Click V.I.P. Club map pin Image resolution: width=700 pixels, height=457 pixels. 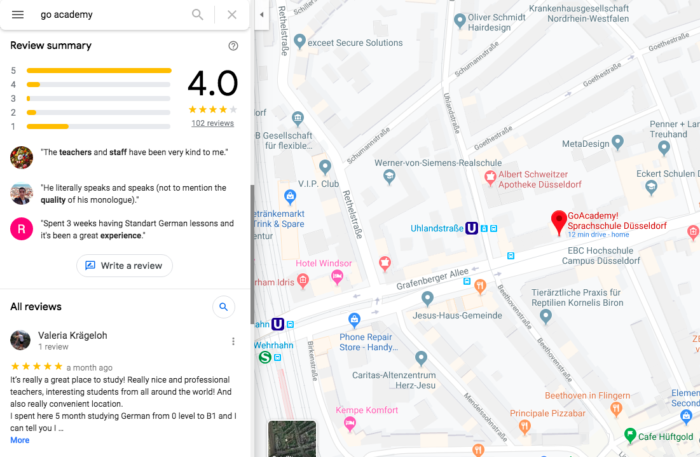point(325,167)
